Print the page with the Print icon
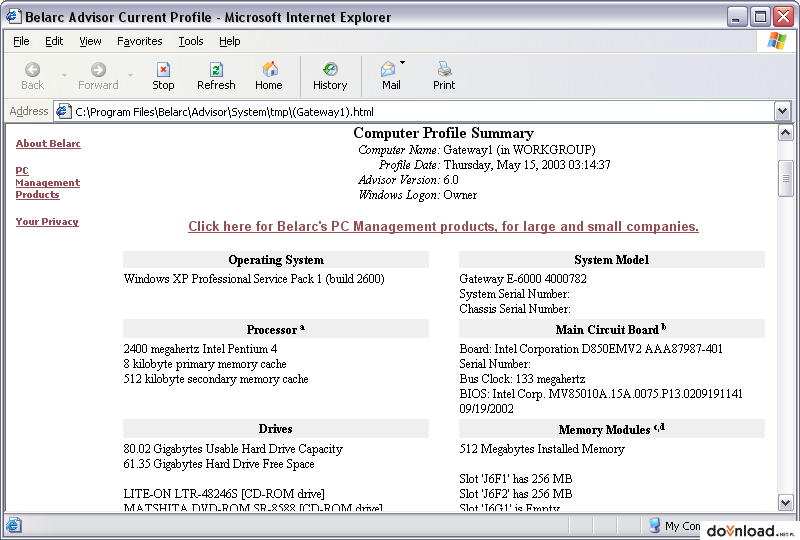The image size is (800, 540). [x=444, y=69]
